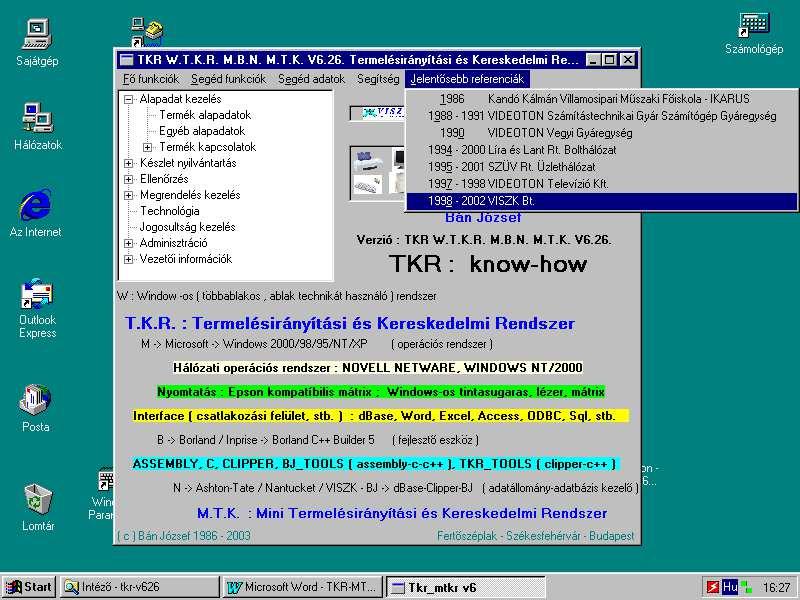
Task: Open the Sajátgép desktop icon
Action: pyautogui.click(x=37, y=42)
